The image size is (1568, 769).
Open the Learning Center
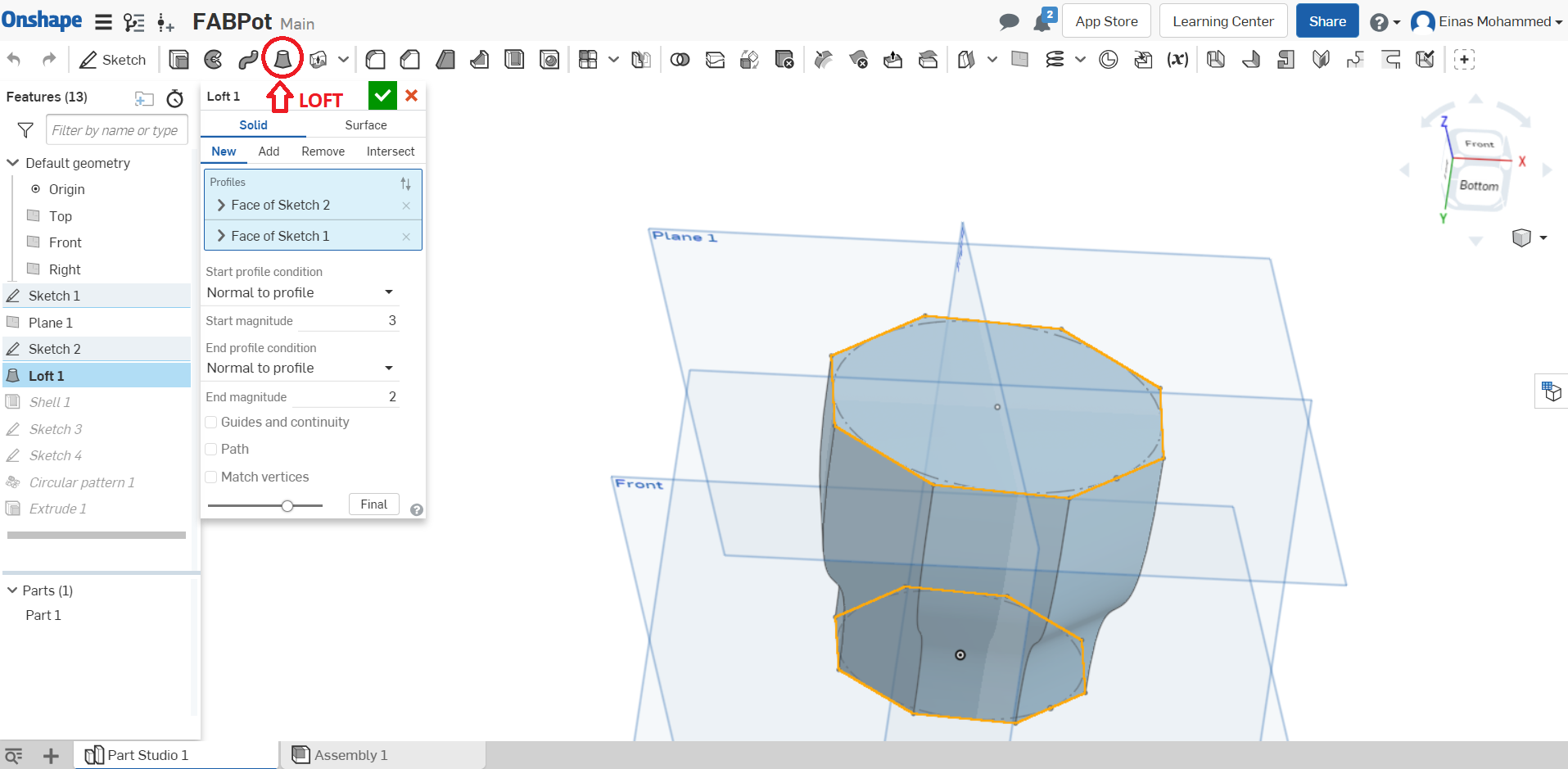click(x=1223, y=21)
